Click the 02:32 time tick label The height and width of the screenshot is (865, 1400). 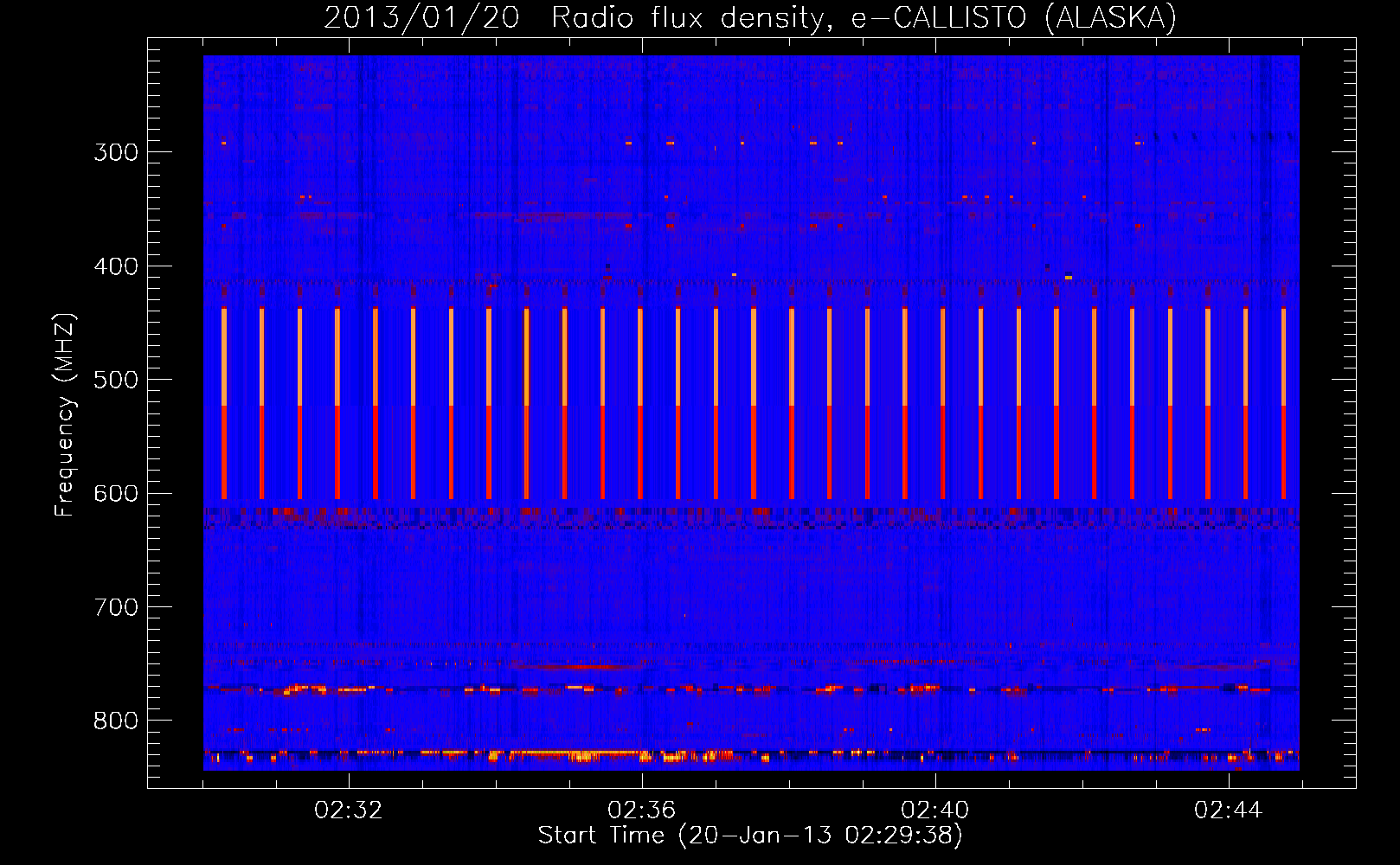click(349, 811)
